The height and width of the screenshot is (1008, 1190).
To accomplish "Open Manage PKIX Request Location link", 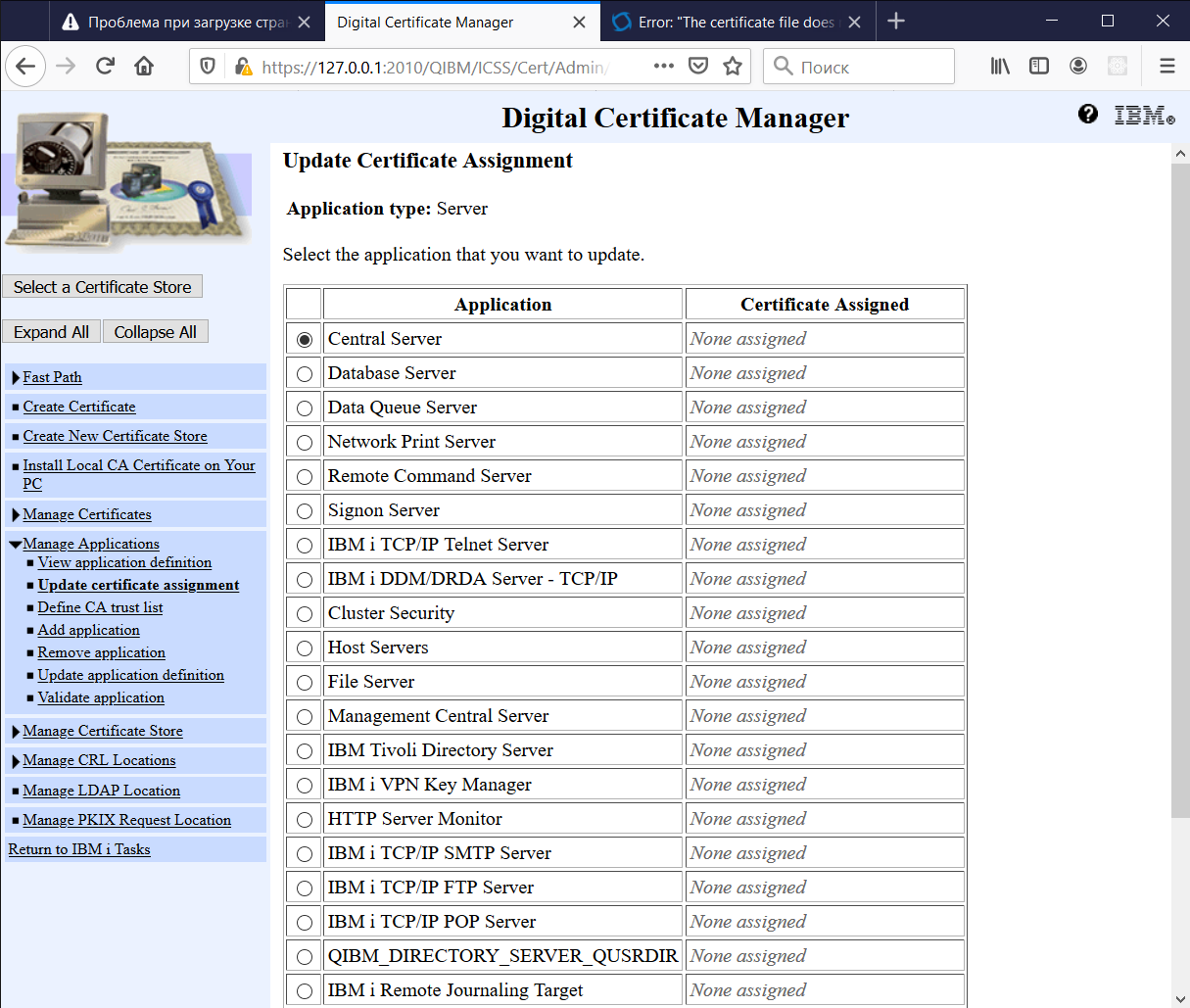I will 126,820.
